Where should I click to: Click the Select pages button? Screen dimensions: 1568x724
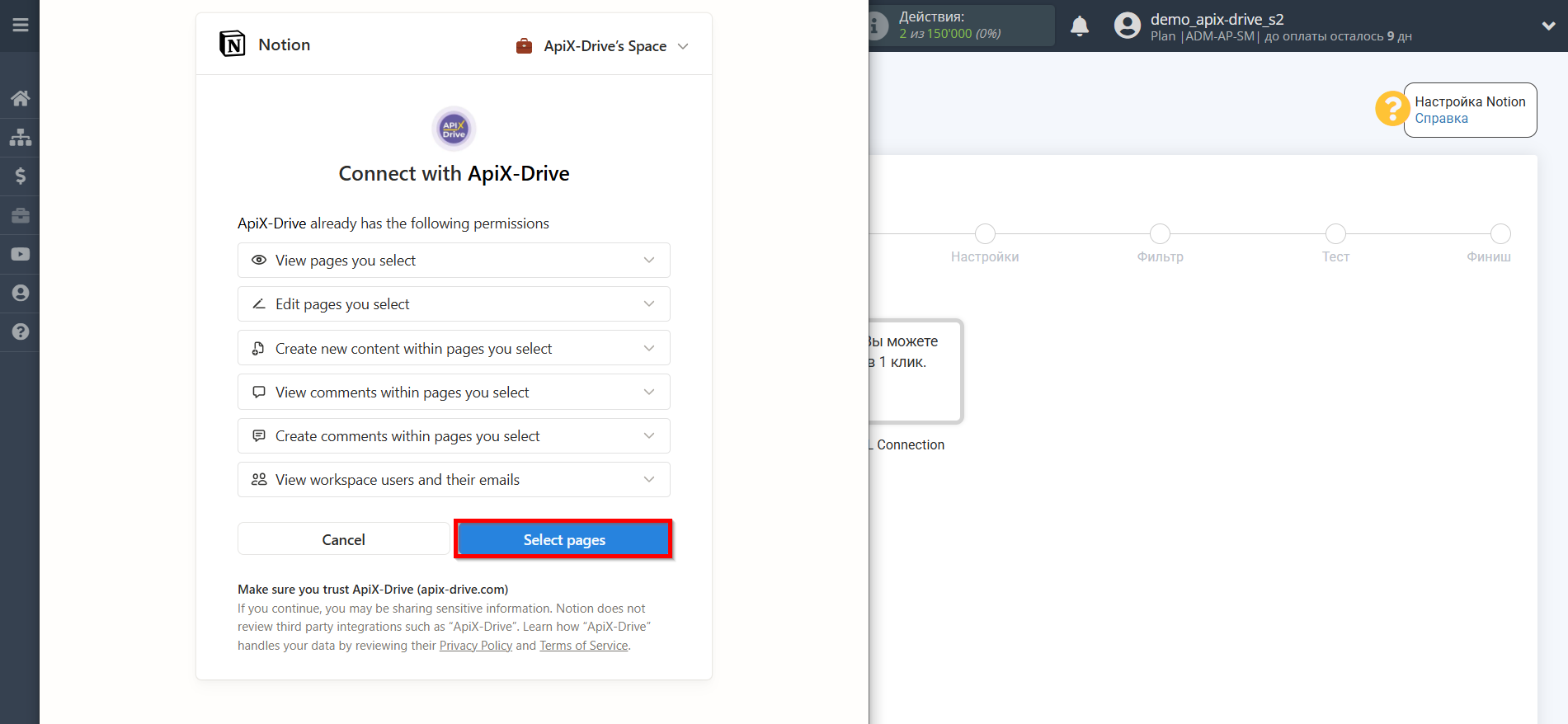[563, 539]
